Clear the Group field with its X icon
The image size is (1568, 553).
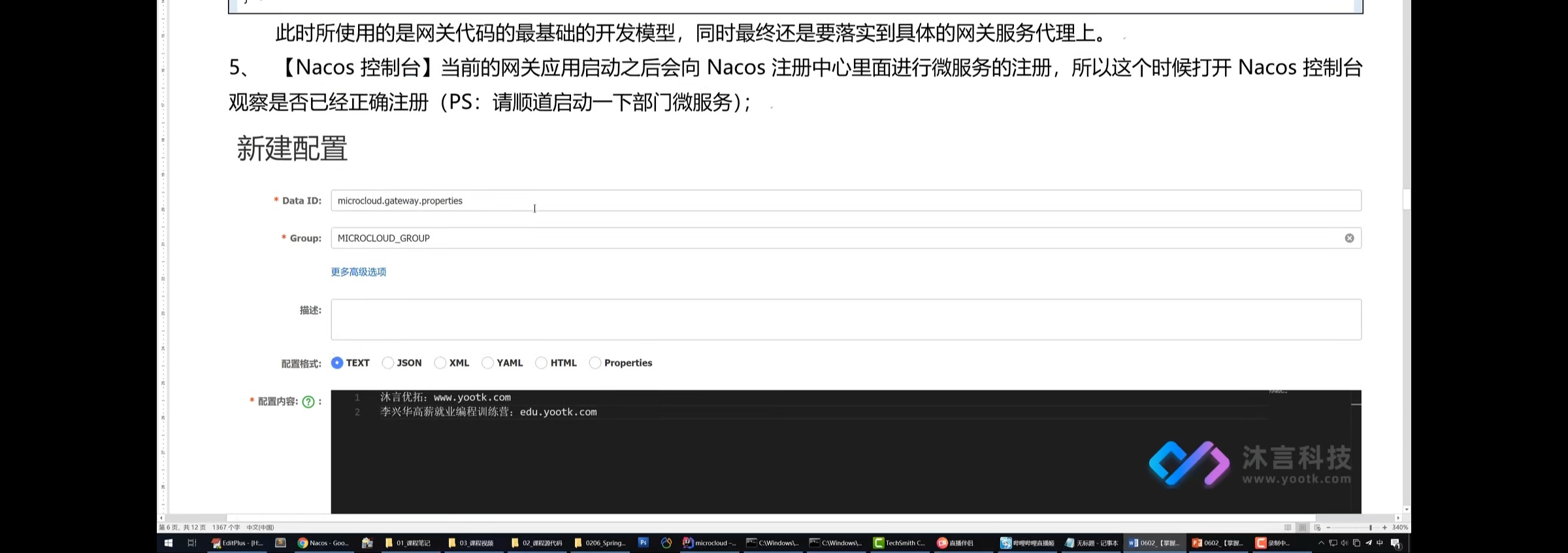(1349, 238)
